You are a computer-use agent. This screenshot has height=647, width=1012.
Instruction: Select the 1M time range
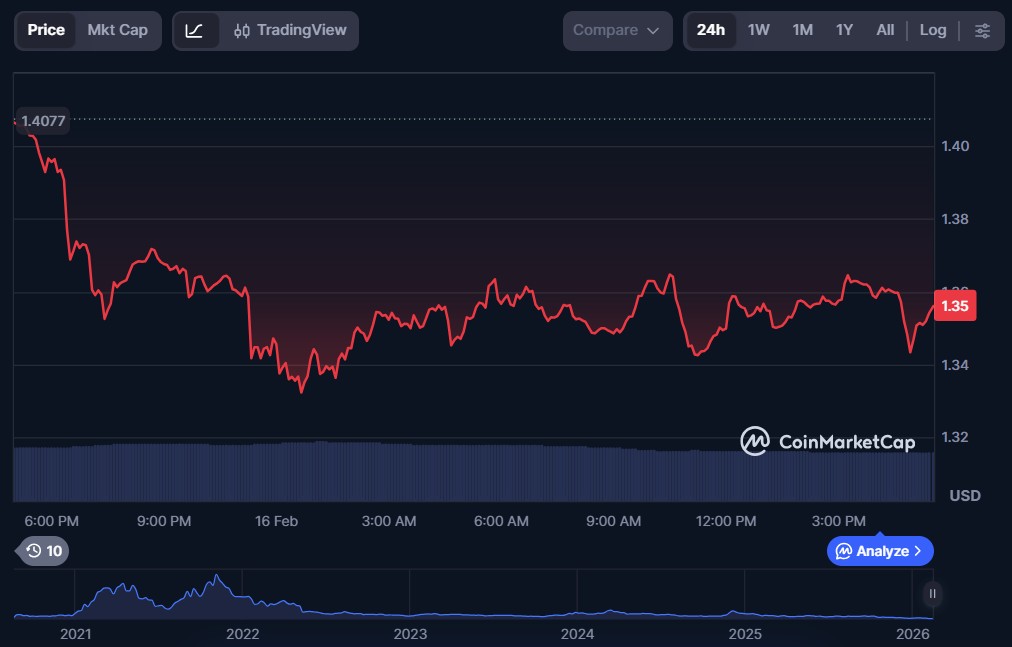(802, 31)
